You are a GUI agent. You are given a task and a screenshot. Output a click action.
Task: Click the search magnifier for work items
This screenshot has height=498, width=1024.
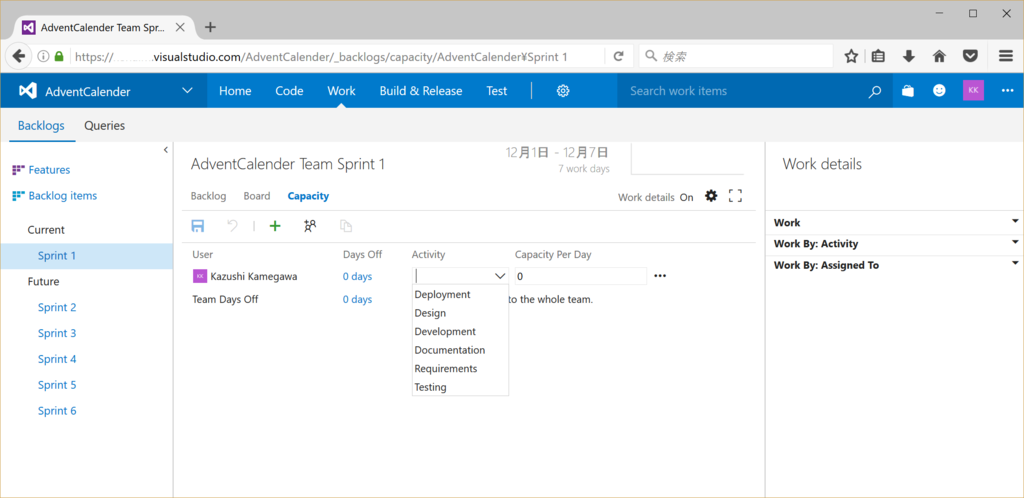874,91
